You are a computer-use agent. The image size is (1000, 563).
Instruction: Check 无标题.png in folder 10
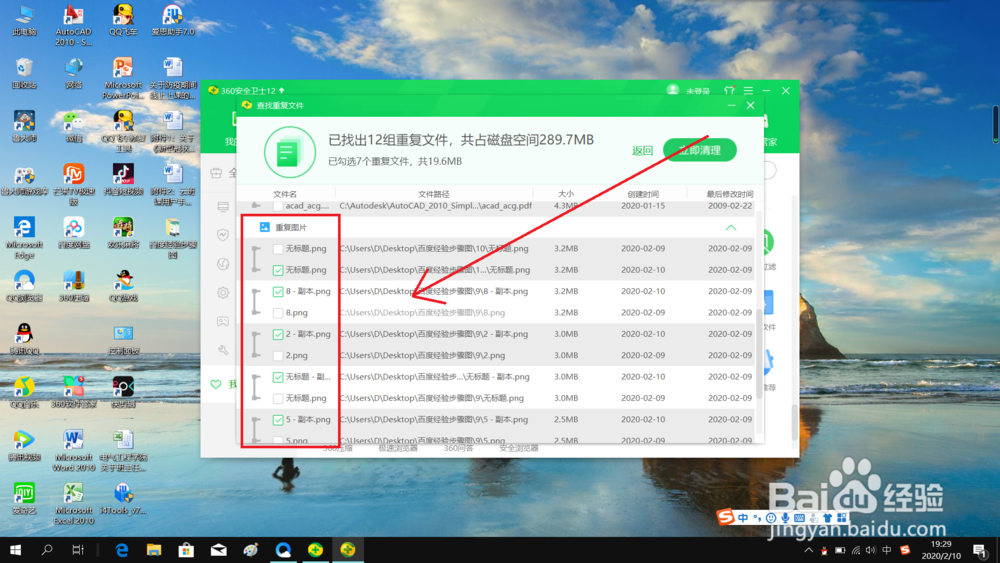(x=277, y=249)
